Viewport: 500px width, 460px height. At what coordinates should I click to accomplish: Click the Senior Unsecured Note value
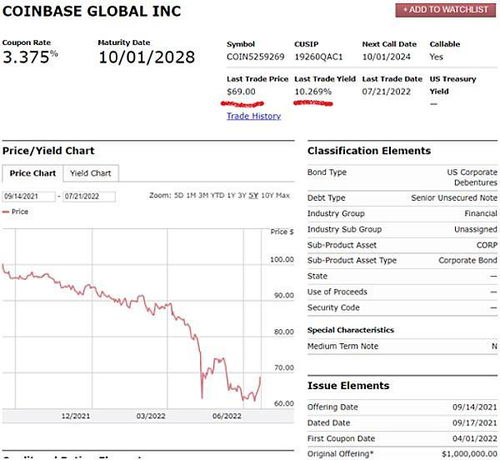[454, 198]
